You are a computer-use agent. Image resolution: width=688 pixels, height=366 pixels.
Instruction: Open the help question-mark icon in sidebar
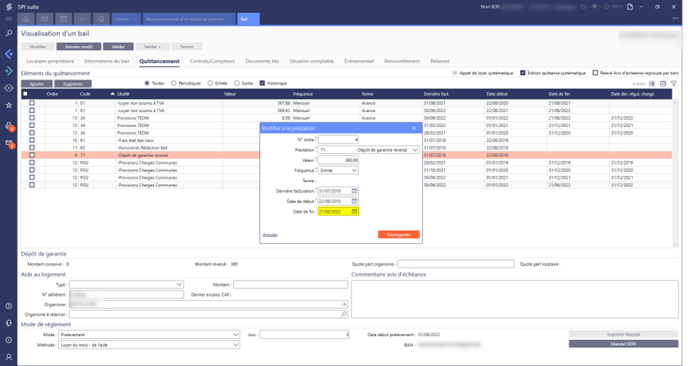(x=8, y=306)
